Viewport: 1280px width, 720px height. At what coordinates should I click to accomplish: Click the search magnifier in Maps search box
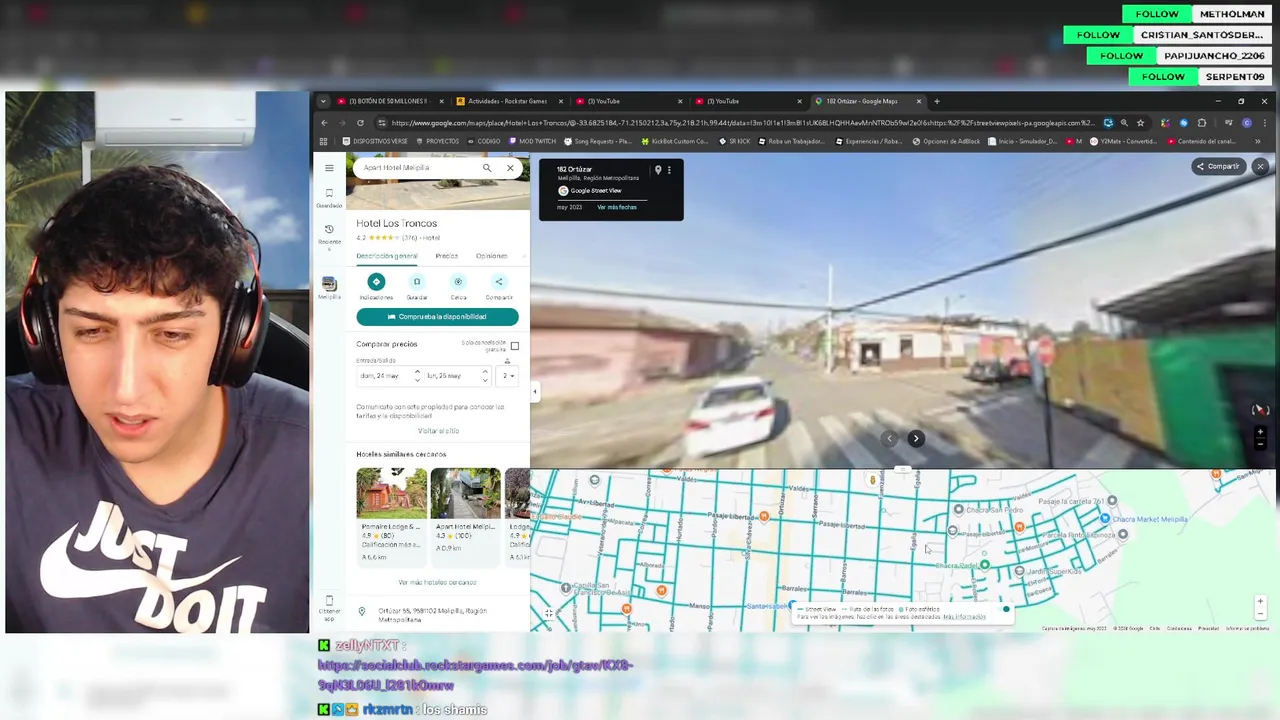[487, 168]
